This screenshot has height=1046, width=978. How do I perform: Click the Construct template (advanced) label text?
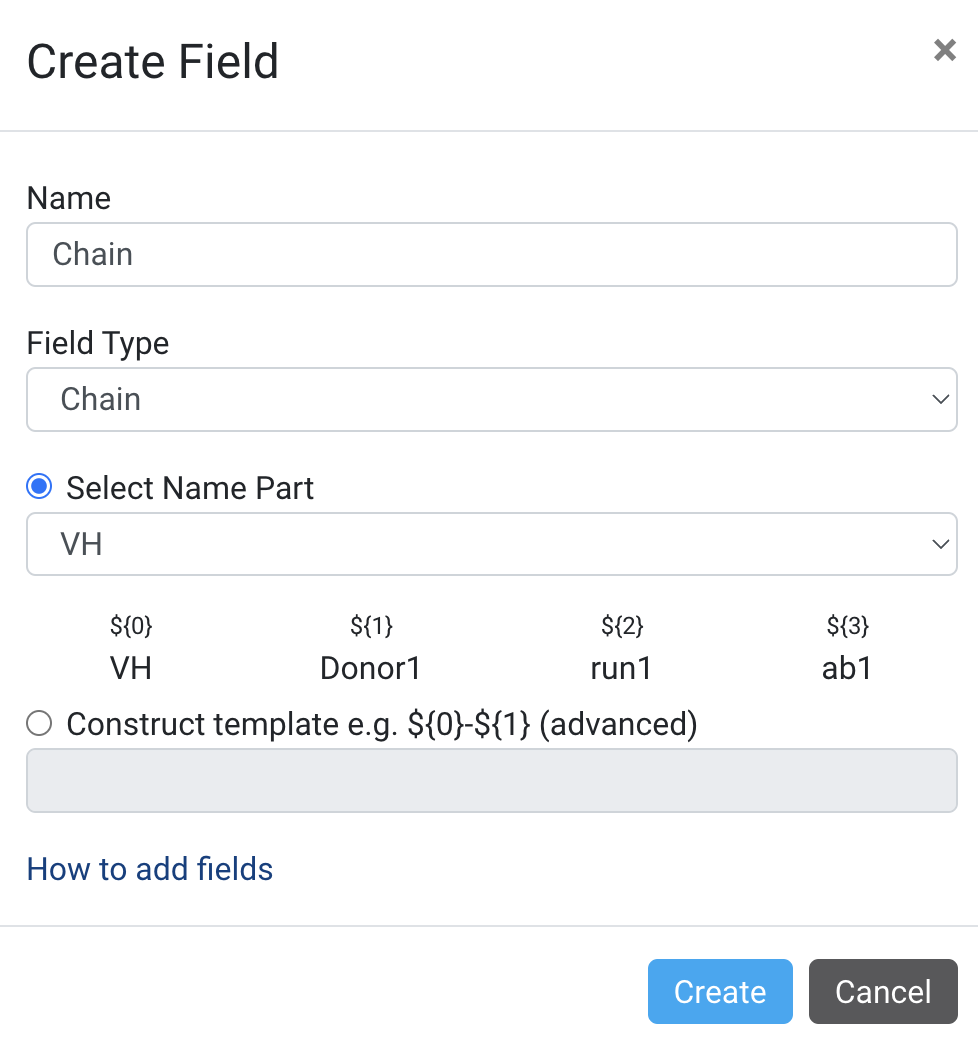(x=382, y=724)
